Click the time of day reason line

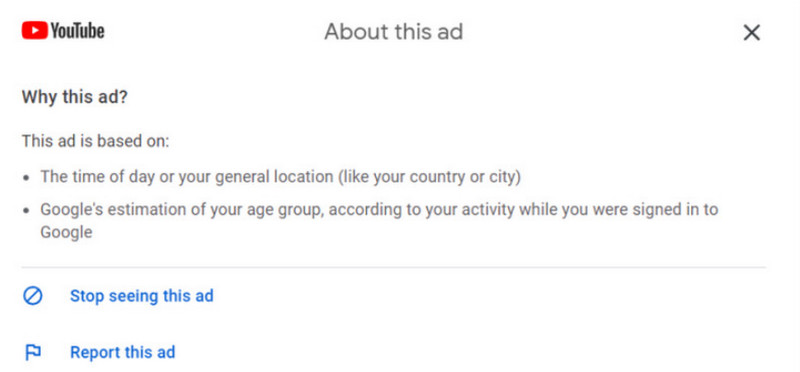(281, 177)
